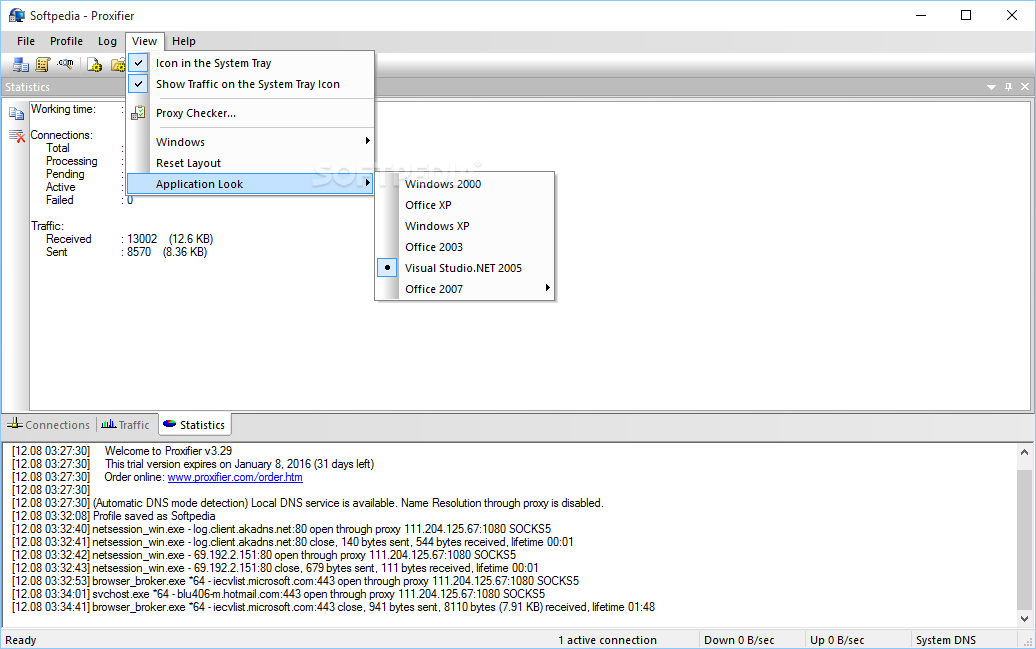1036x649 pixels.
Task: Click the log scrollbar down arrow
Action: click(1024, 619)
